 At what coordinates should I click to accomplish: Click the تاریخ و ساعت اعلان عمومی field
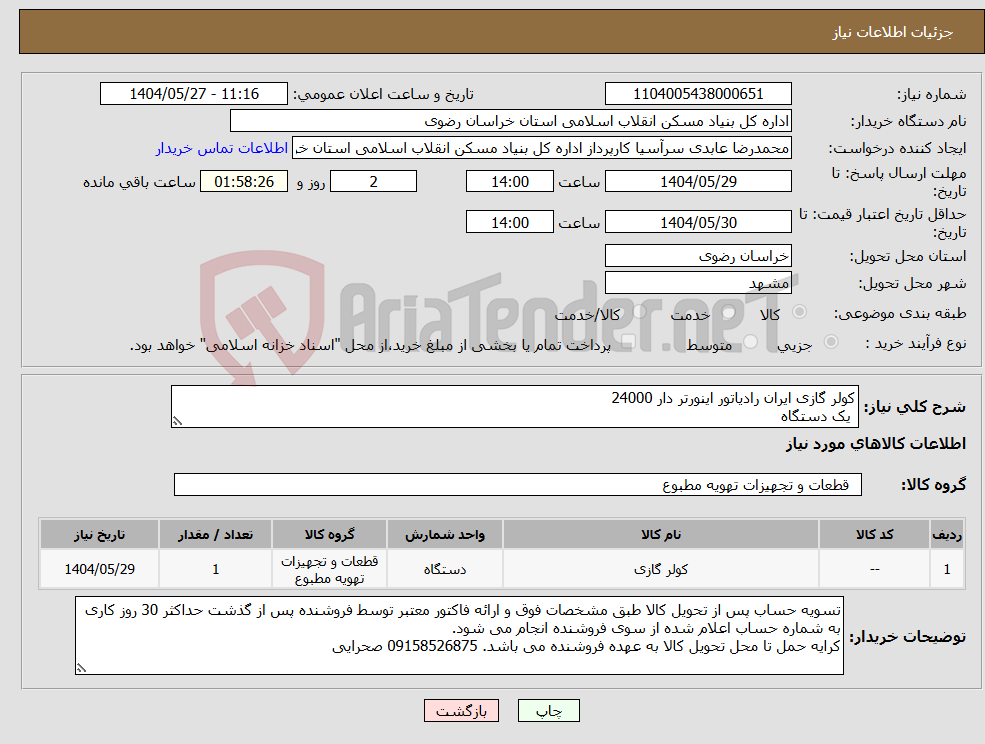195,93
